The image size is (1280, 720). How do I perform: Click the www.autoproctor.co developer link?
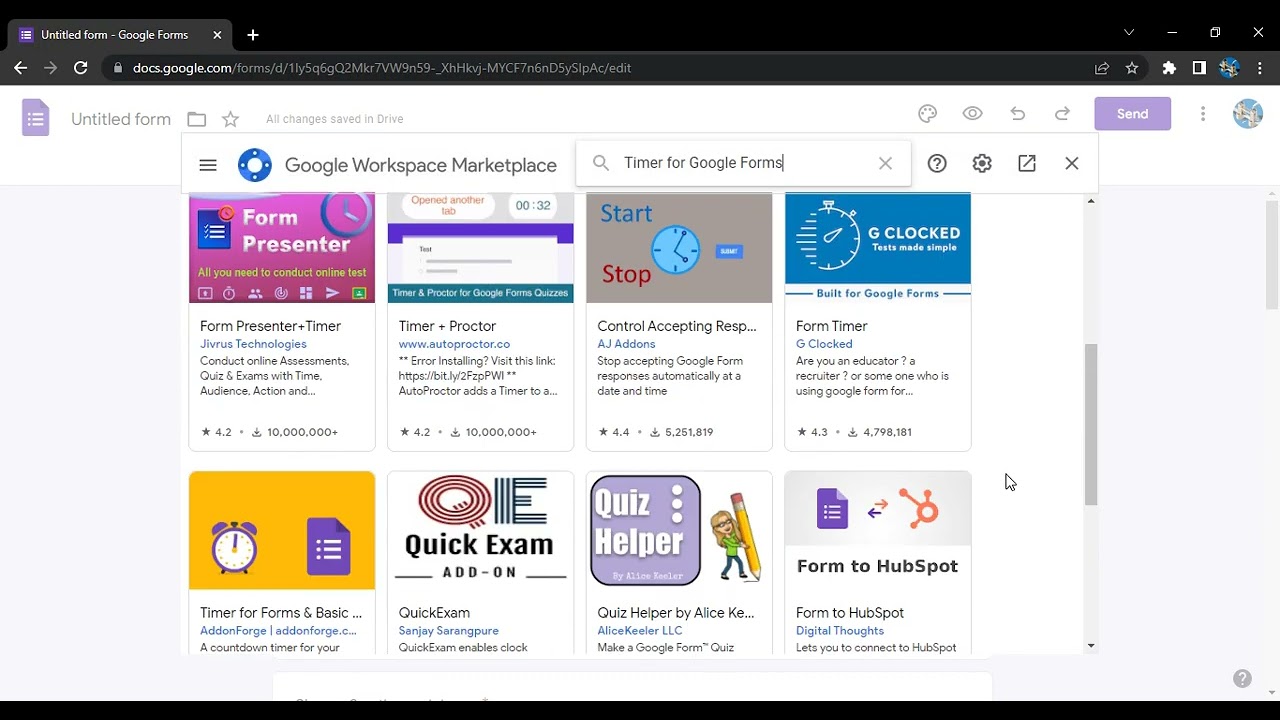click(454, 344)
